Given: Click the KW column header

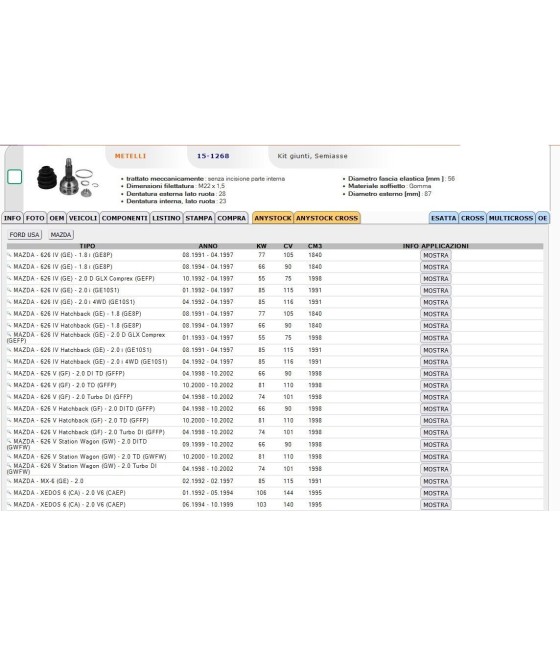Looking at the screenshot, I should [261, 246].
